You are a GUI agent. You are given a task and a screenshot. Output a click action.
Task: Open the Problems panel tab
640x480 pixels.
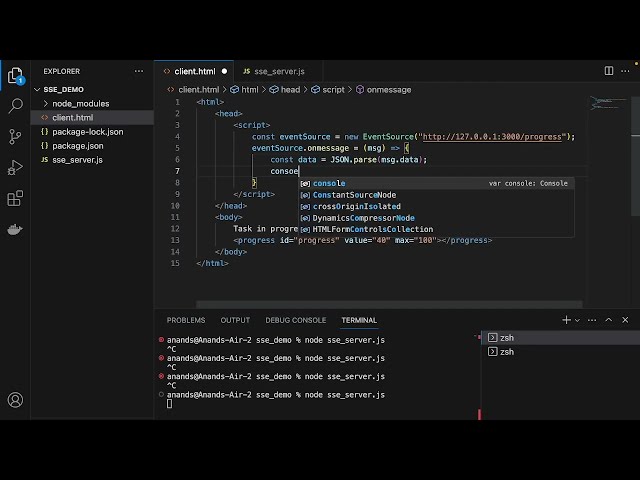click(186, 320)
